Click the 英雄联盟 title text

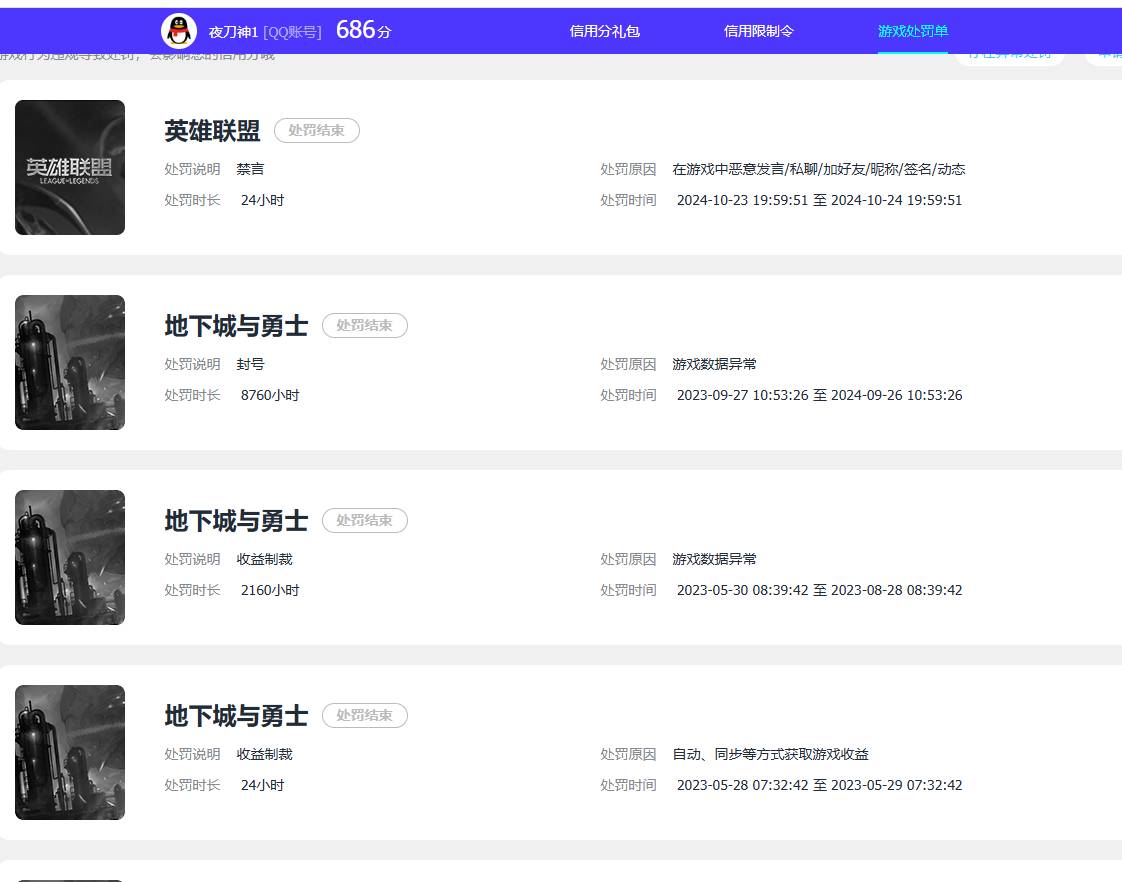click(x=211, y=130)
